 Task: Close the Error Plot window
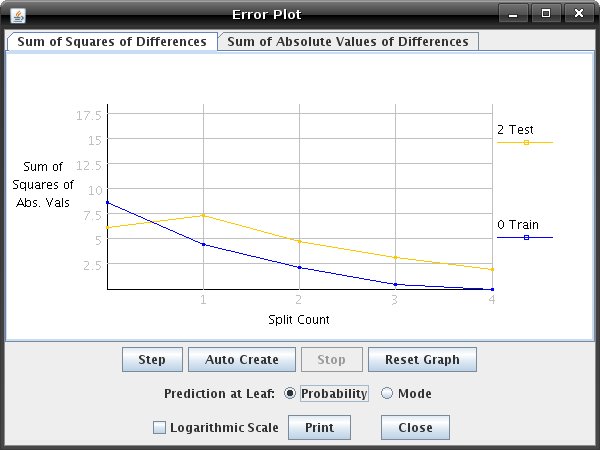point(579,14)
